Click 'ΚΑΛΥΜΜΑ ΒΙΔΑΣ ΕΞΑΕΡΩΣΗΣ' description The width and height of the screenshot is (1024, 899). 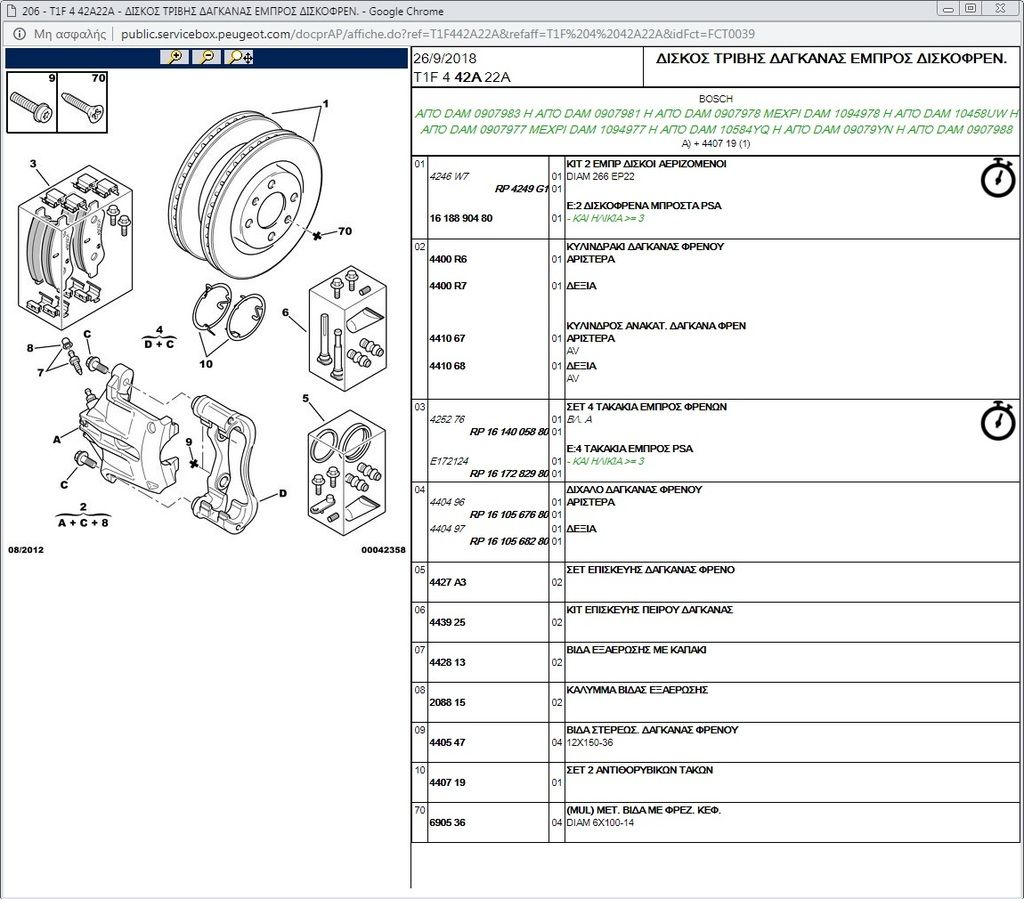click(x=637, y=690)
